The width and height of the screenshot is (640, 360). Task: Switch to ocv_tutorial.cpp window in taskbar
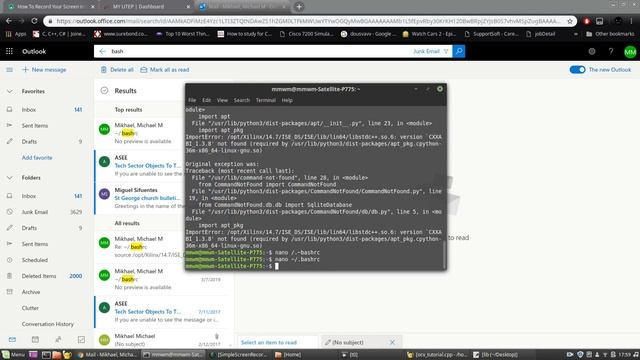438,355
